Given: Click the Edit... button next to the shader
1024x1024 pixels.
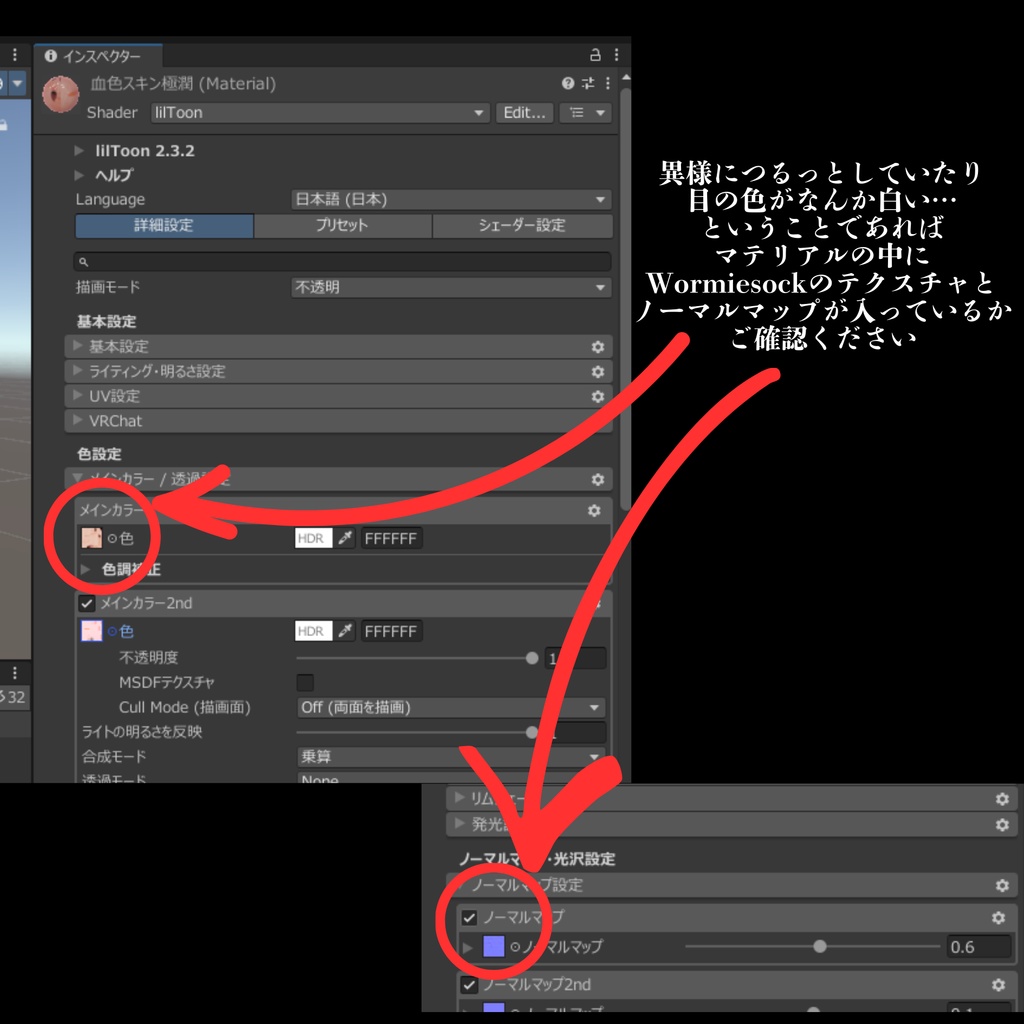Looking at the screenshot, I should [x=524, y=112].
